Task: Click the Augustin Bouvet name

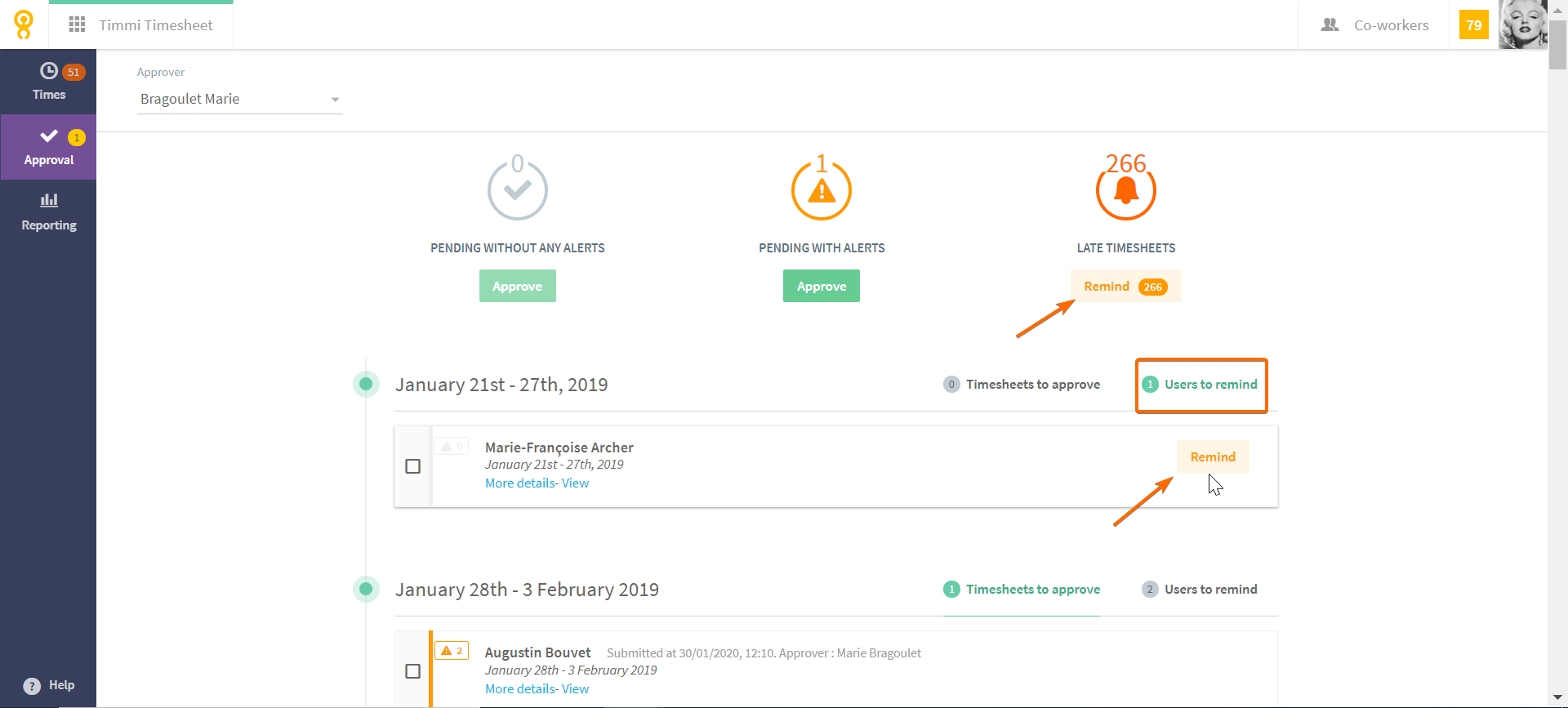Action: (537, 652)
